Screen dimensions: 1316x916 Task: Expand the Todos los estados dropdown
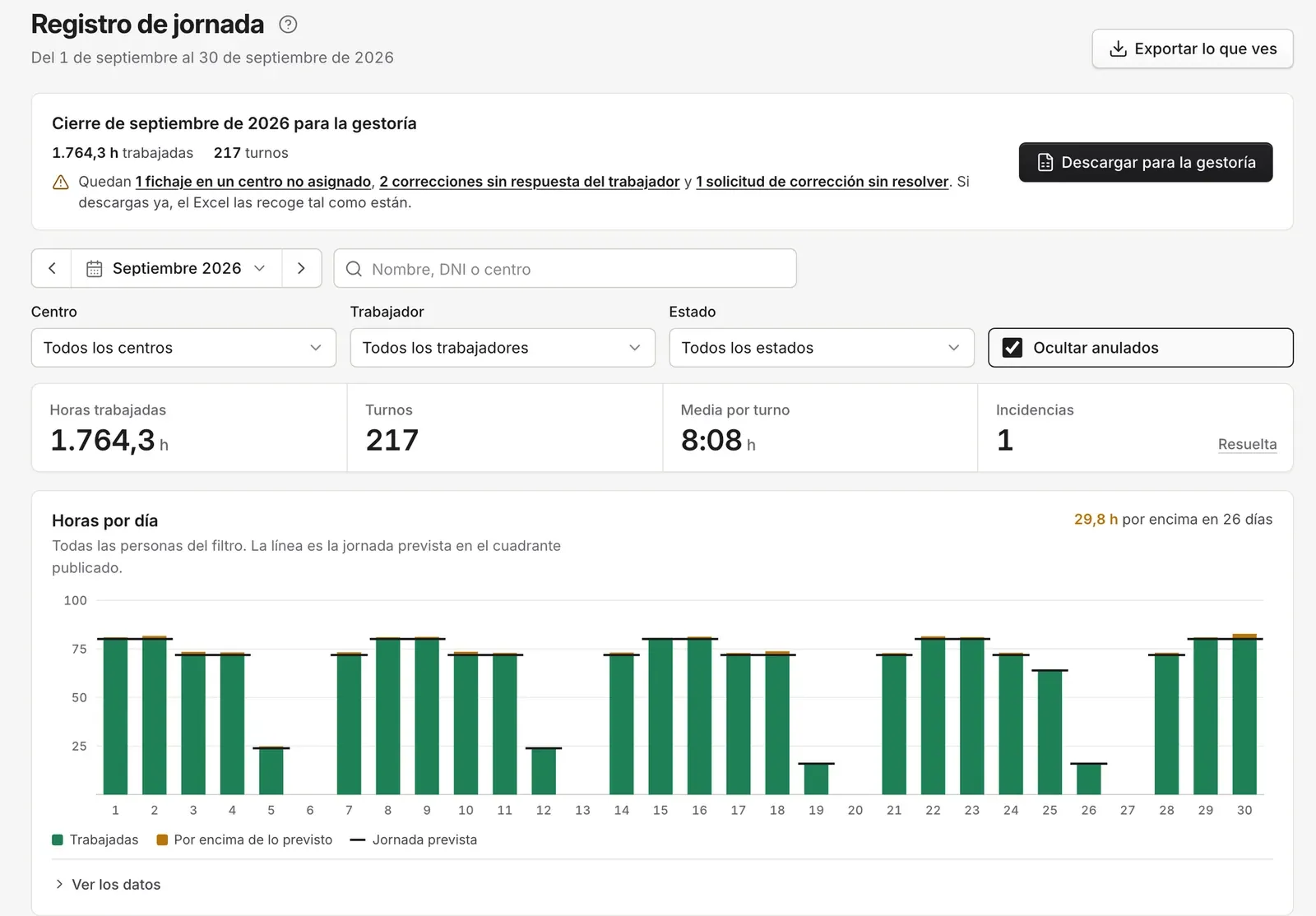(x=822, y=348)
